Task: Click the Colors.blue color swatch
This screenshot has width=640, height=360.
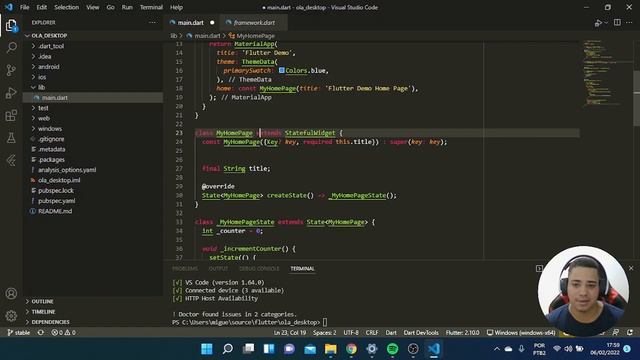Action: coord(281,70)
